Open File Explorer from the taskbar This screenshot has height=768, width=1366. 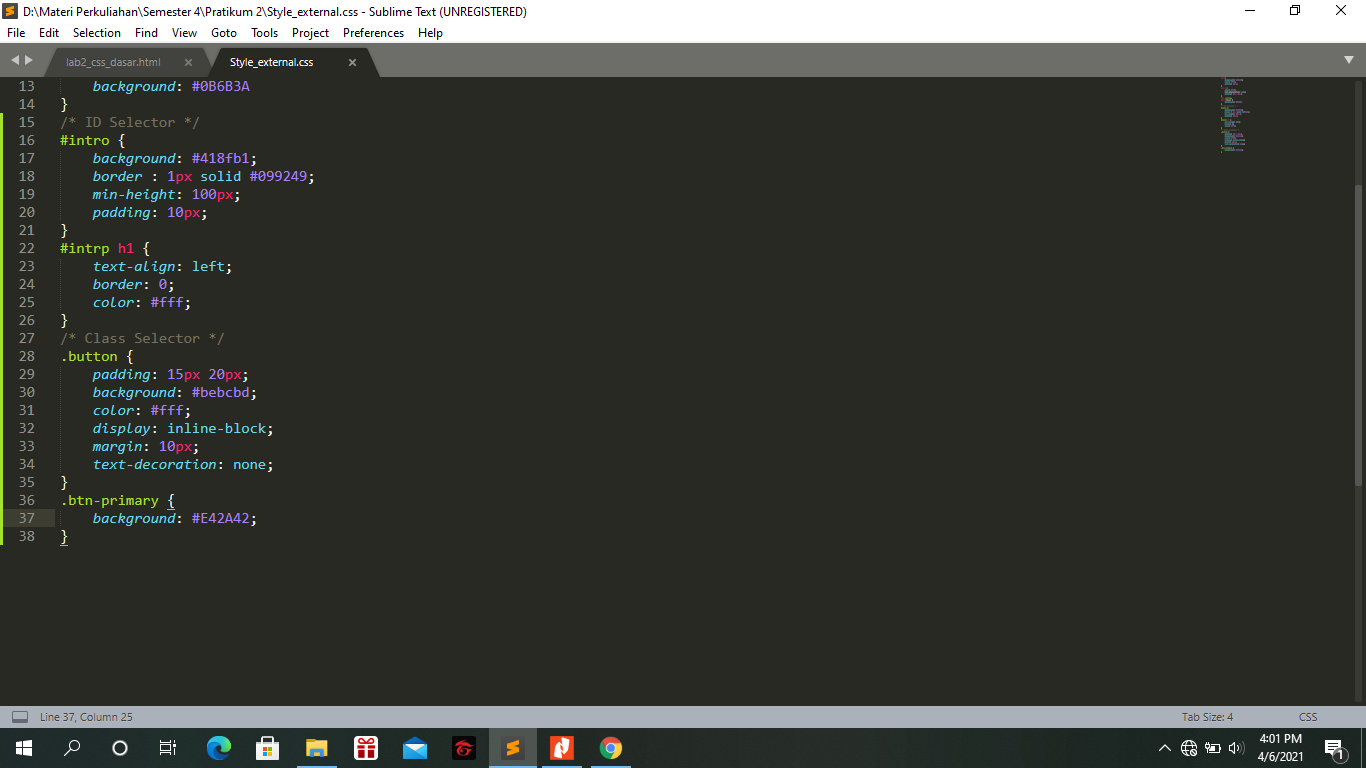pyautogui.click(x=317, y=748)
